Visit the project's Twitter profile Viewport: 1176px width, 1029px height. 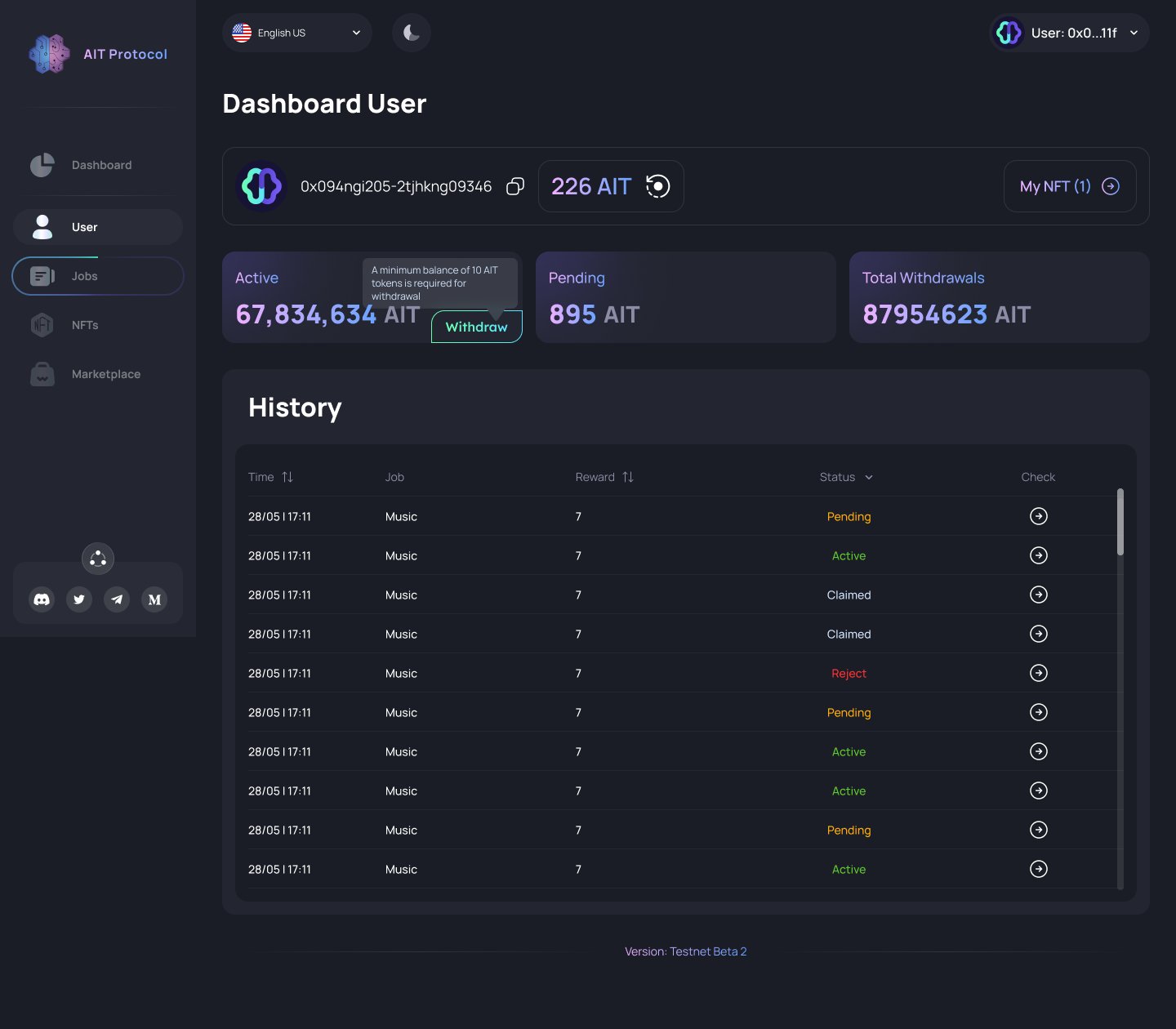coord(79,599)
